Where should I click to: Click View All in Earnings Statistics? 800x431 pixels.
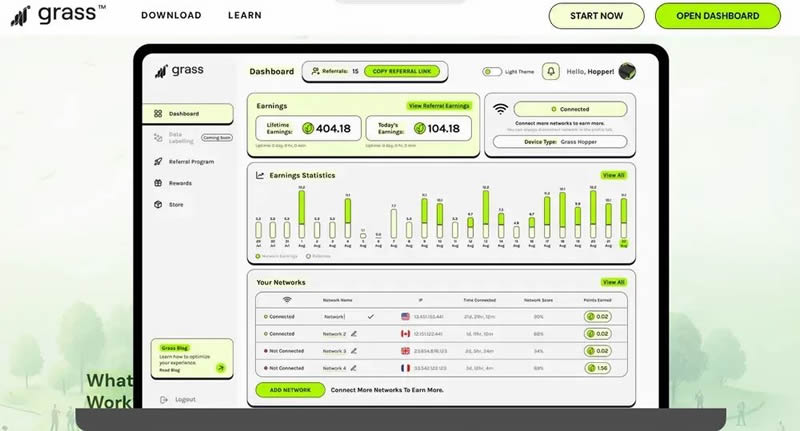coord(613,175)
